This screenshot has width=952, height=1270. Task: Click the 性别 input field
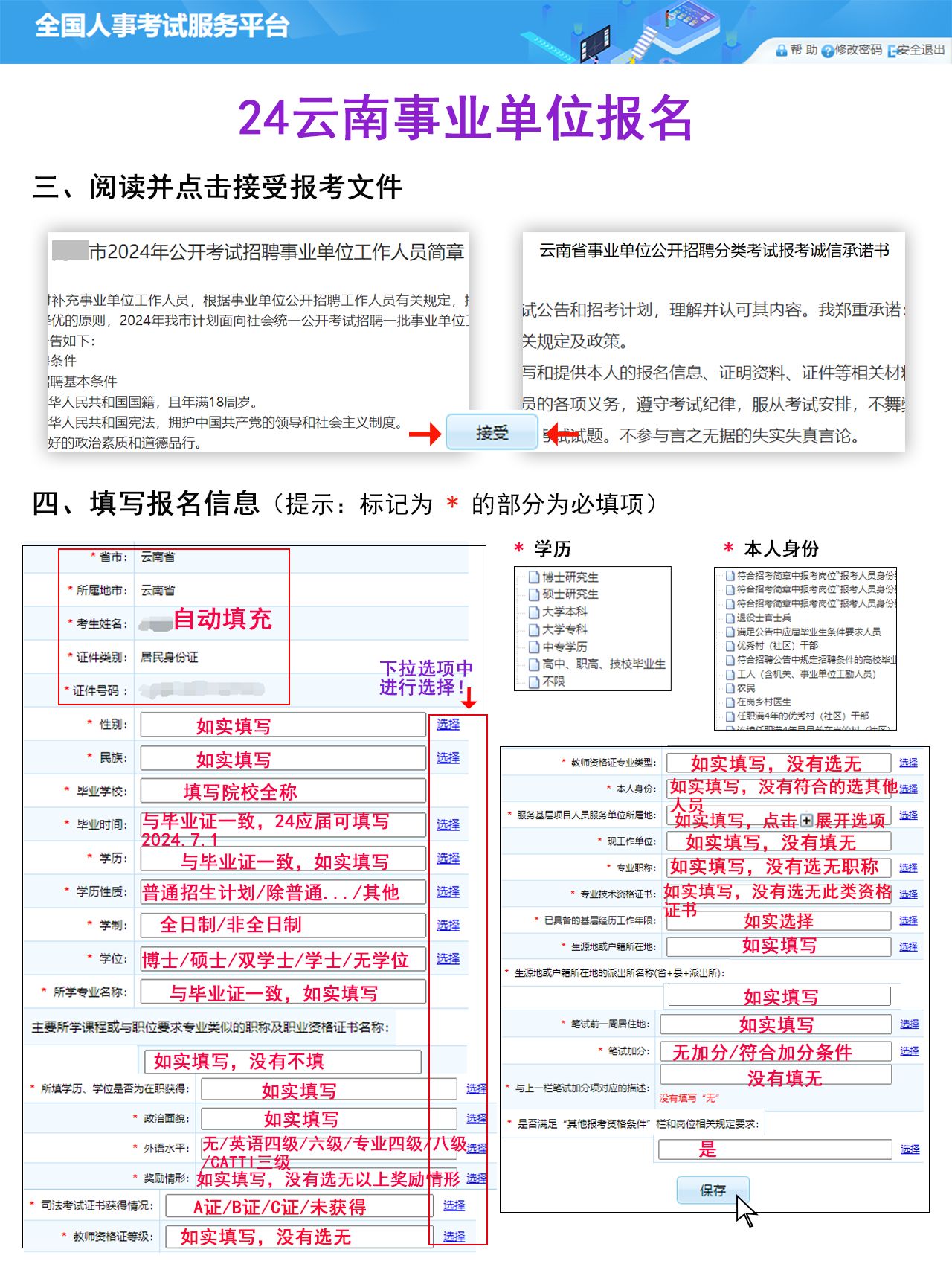(x=283, y=725)
